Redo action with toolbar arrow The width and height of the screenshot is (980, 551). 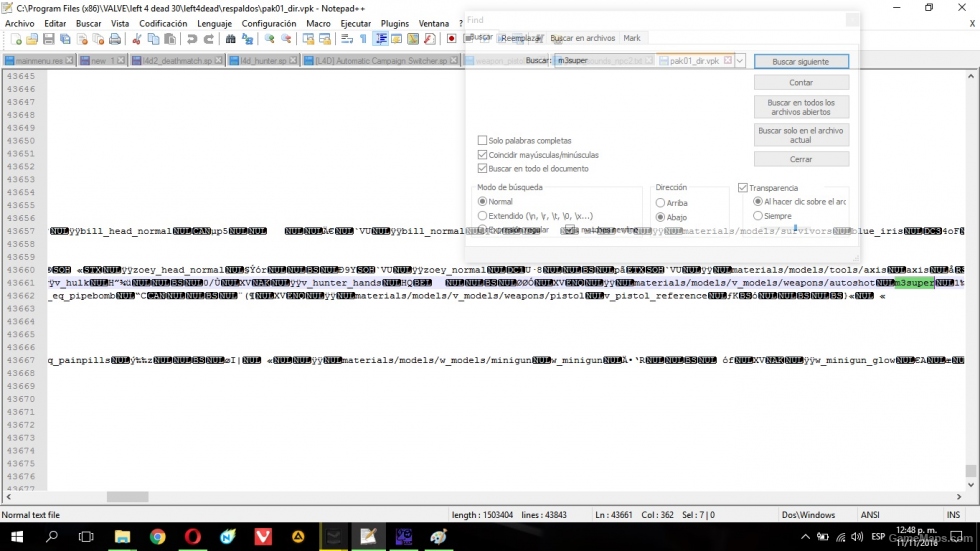209,39
